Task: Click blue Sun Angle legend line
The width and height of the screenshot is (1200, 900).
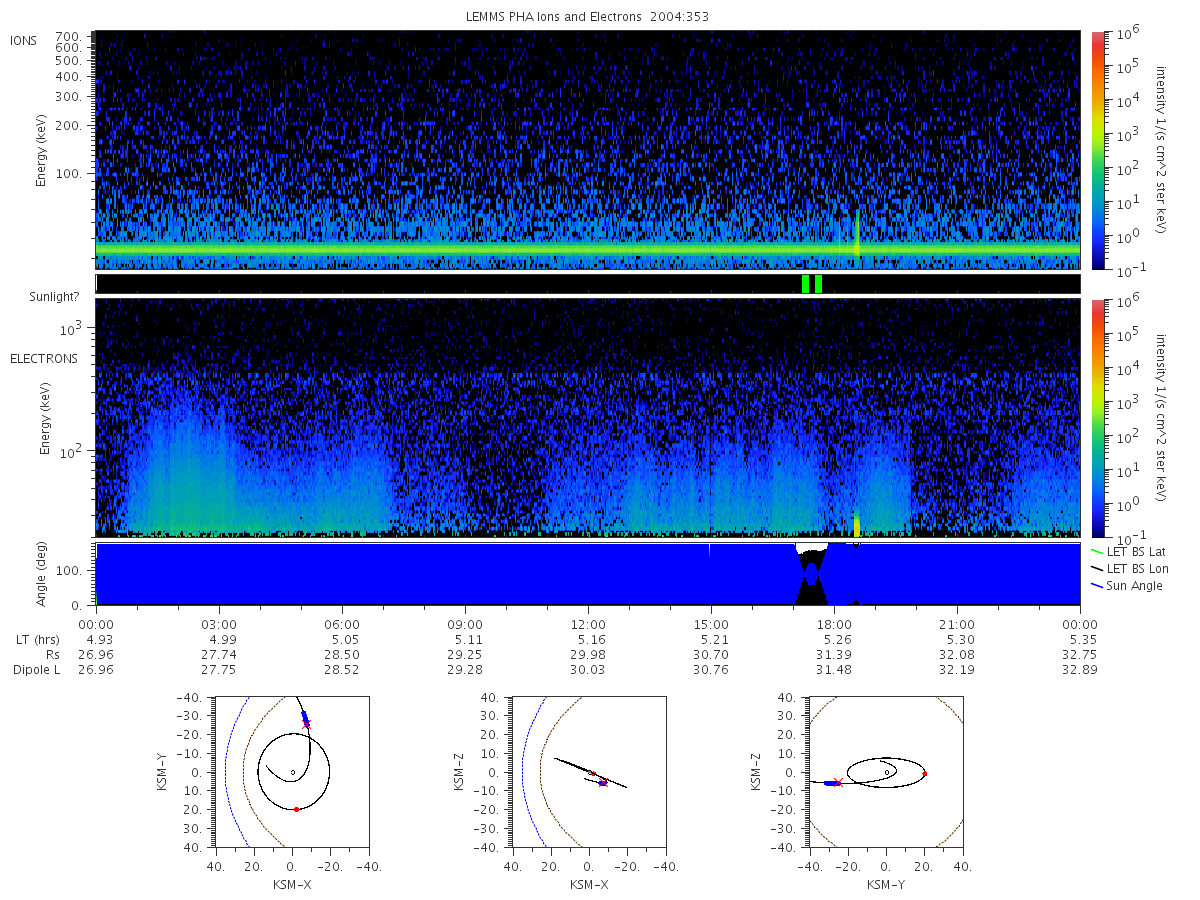Action: 1098,585
